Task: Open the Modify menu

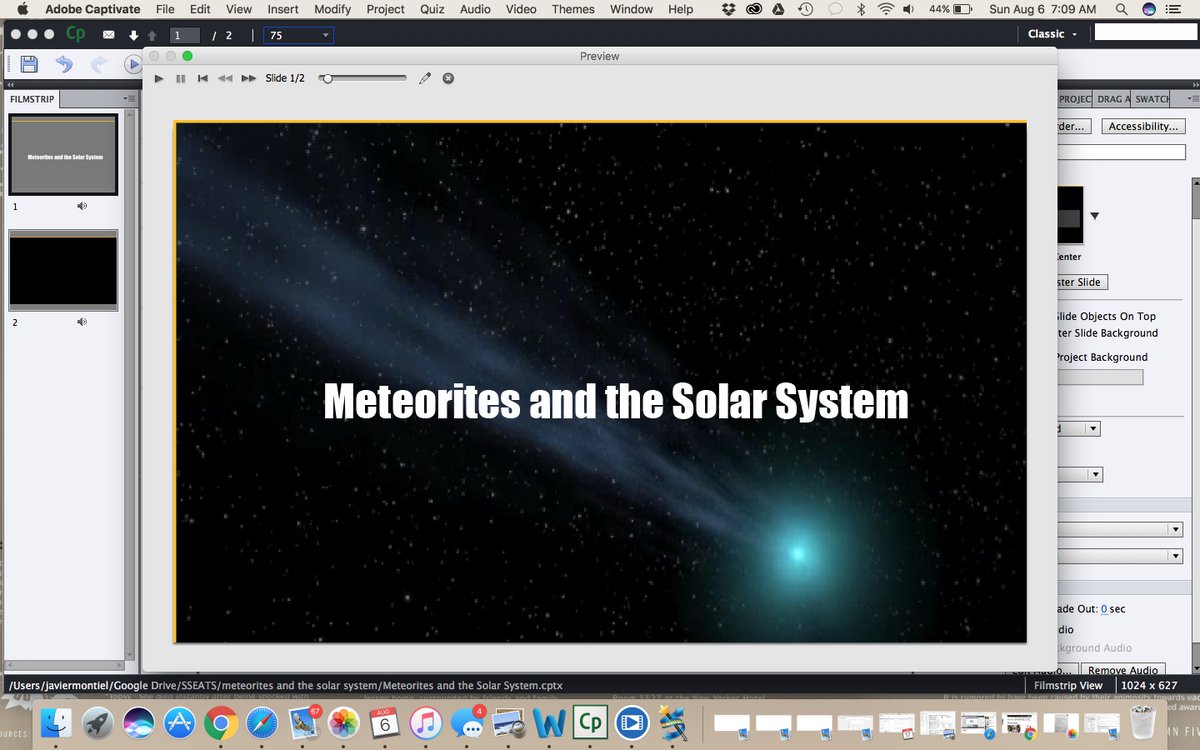Action: click(x=333, y=9)
